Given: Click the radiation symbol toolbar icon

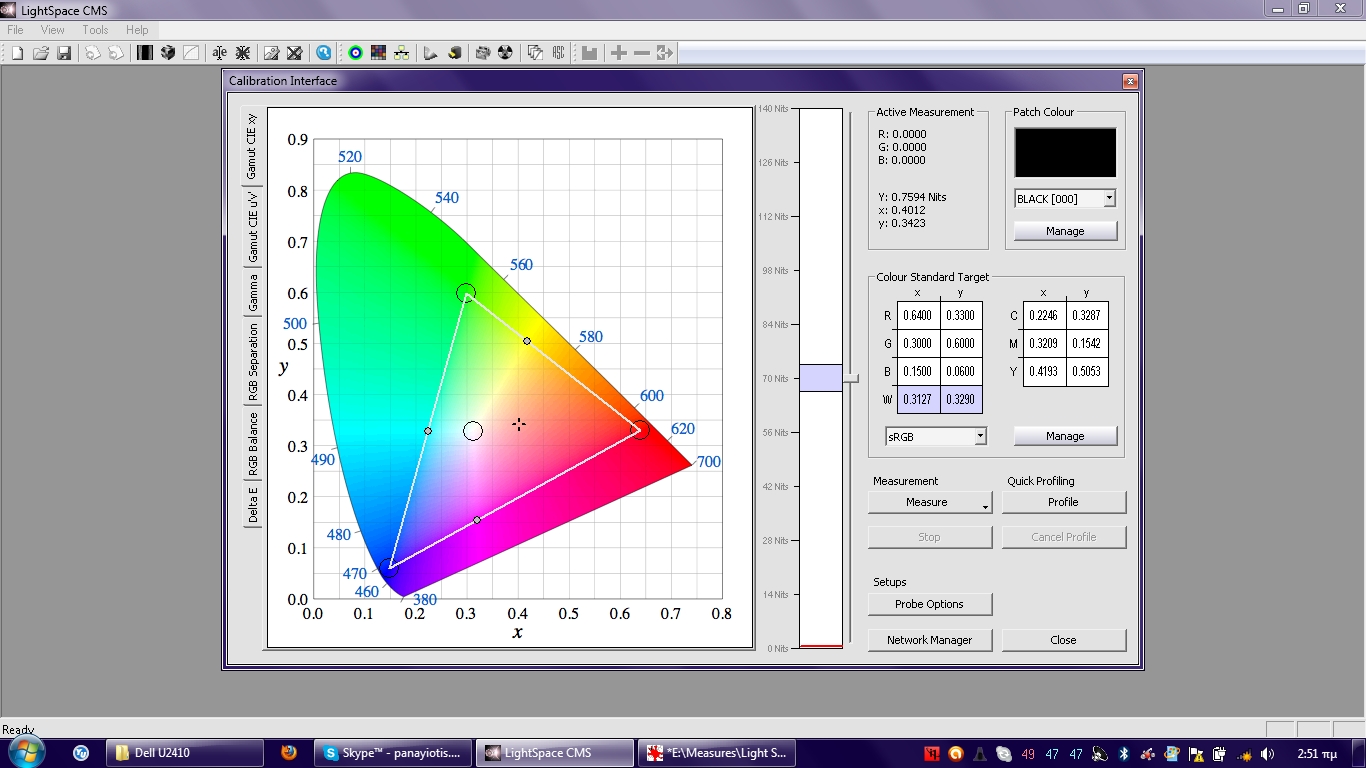Looking at the screenshot, I should [505, 53].
